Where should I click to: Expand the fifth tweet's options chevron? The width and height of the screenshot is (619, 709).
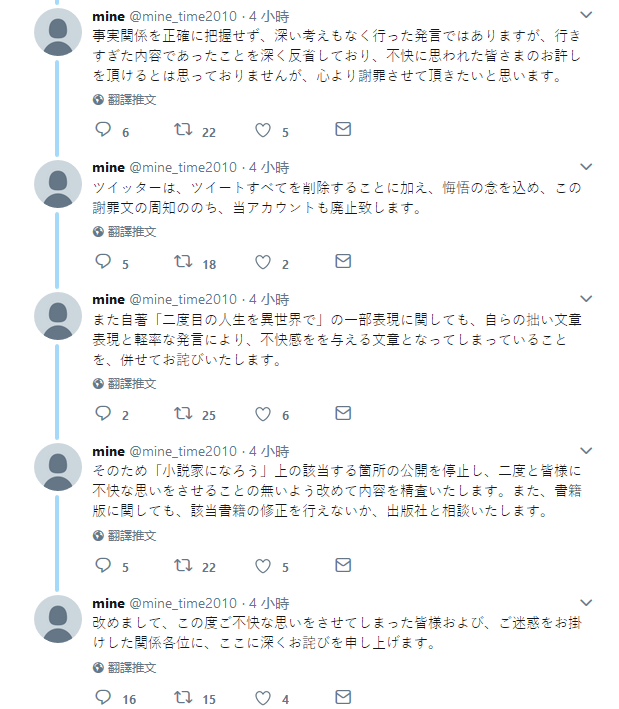point(586,603)
